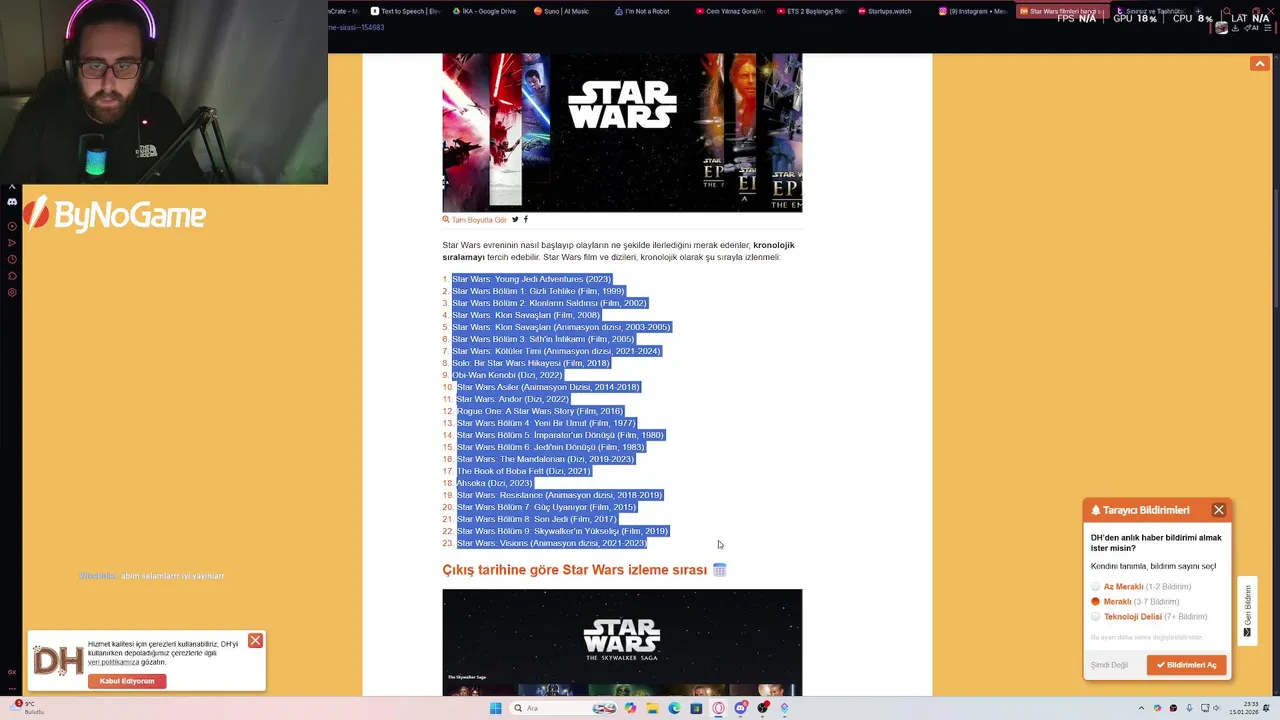Screen dimensions: 1280x720
Task: Click the 'Bildirimleri Aç' button
Action: (x=1187, y=665)
